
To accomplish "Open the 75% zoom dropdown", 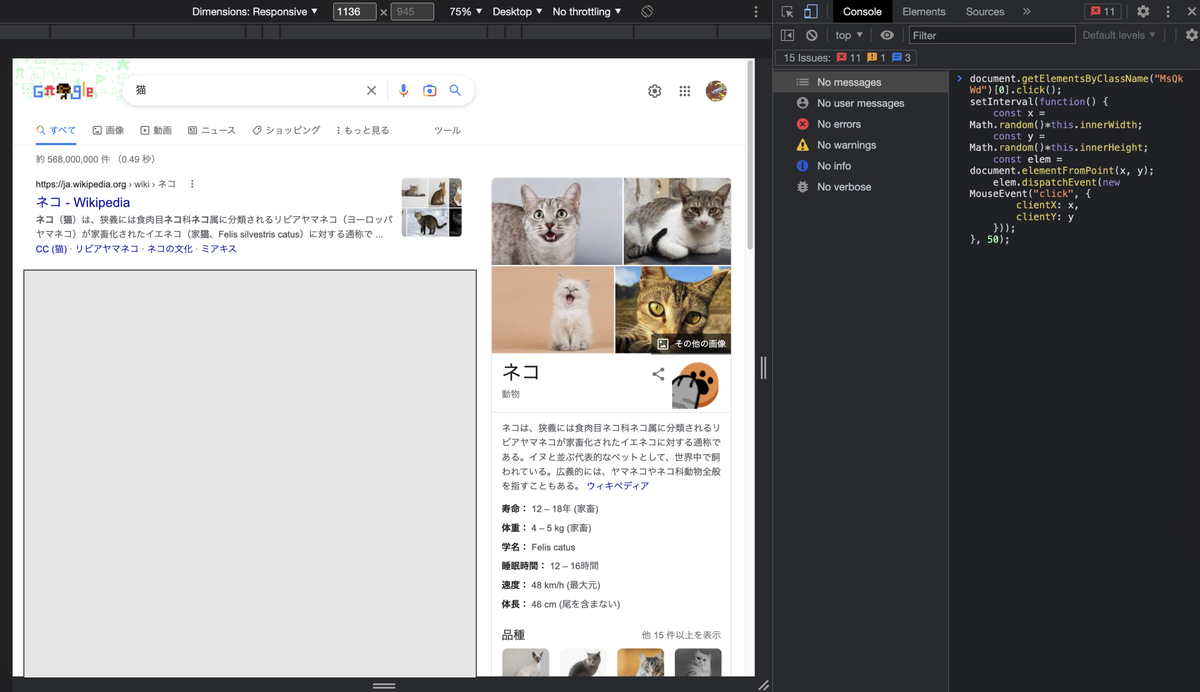I will 465,12.
